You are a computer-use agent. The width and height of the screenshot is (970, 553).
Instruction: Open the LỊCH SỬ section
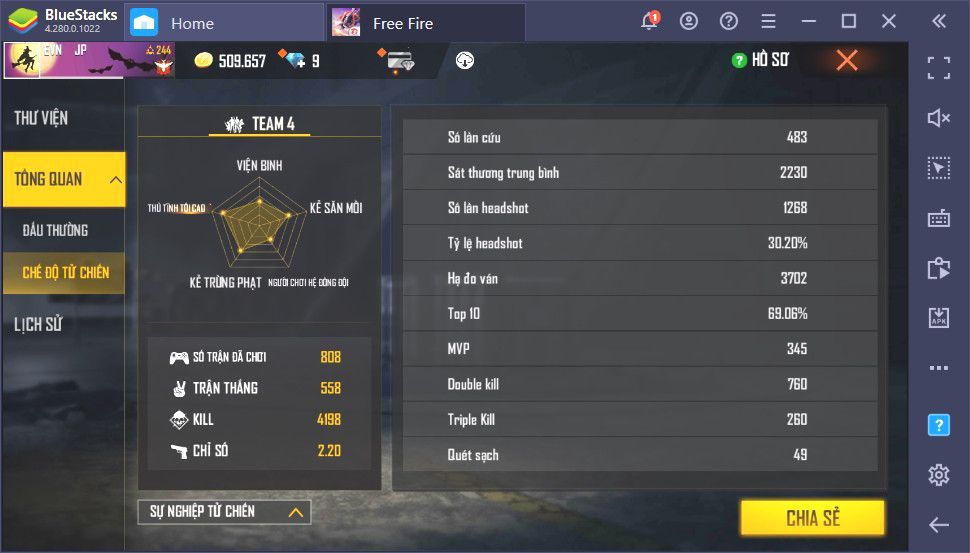click(38, 324)
